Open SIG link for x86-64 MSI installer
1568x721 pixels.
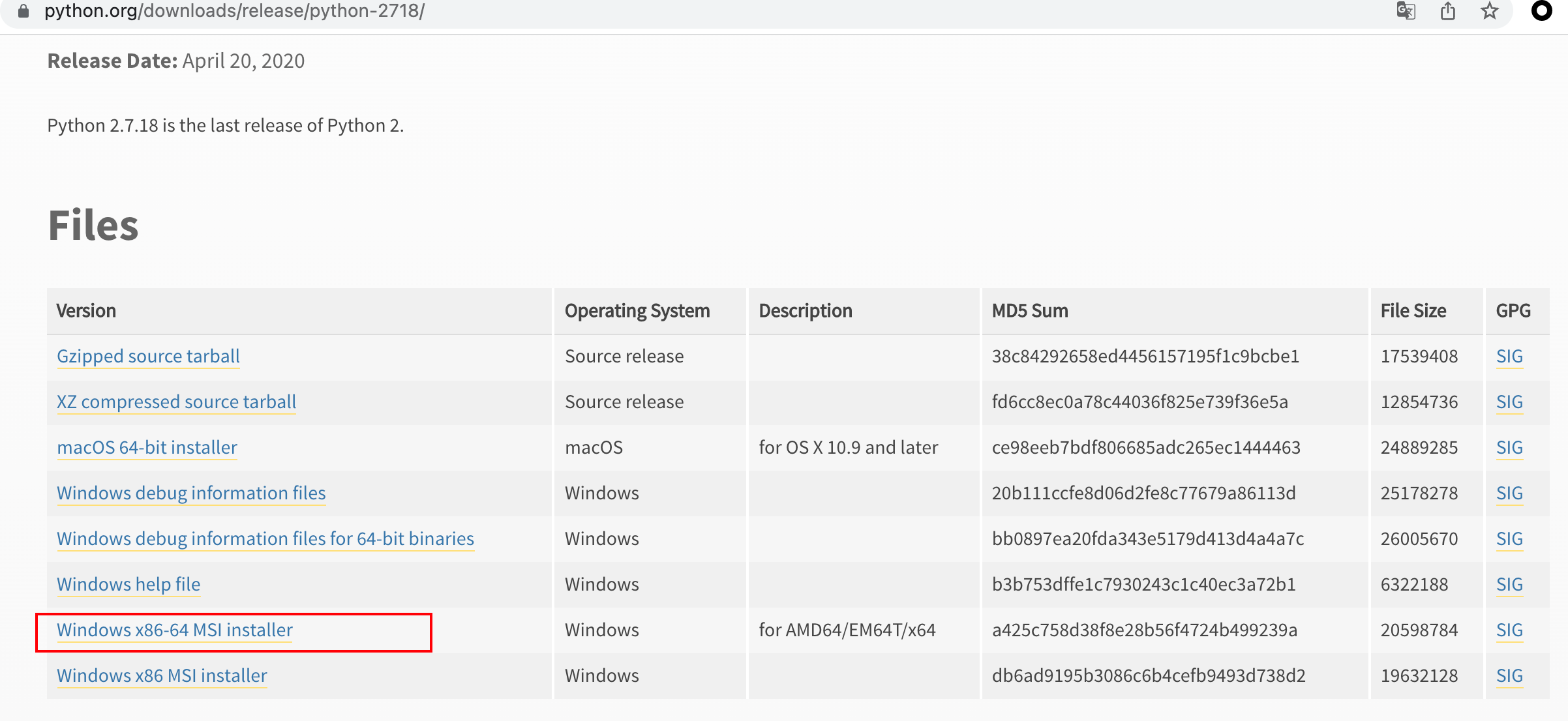(1509, 630)
